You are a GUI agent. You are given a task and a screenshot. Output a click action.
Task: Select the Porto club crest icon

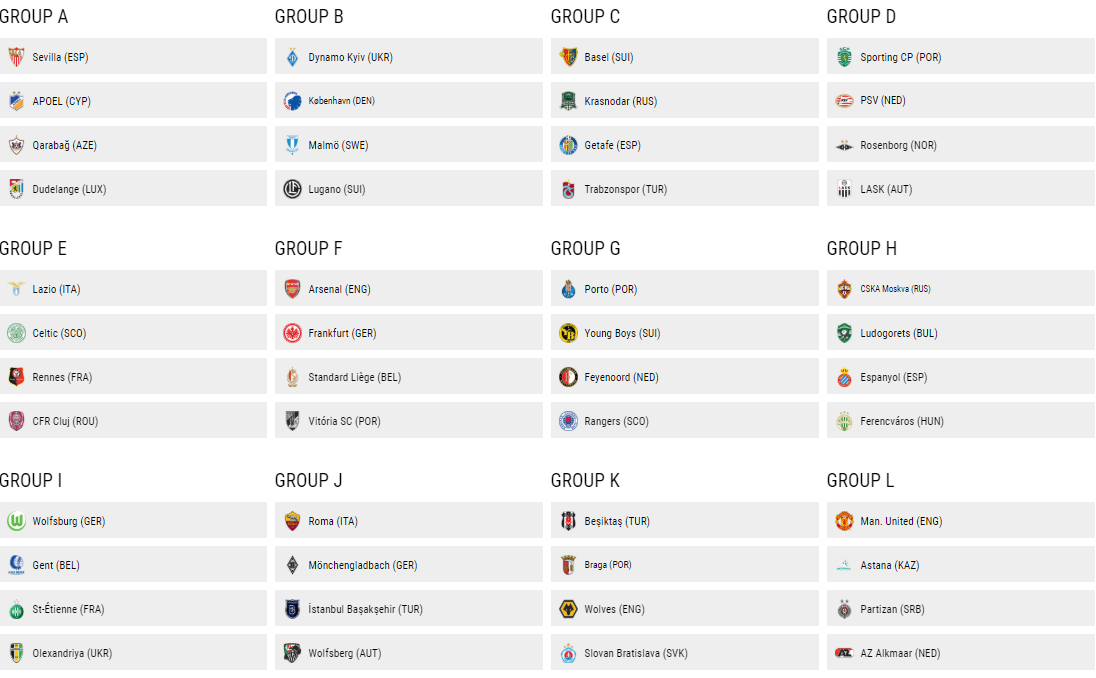(x=565, y=289)
